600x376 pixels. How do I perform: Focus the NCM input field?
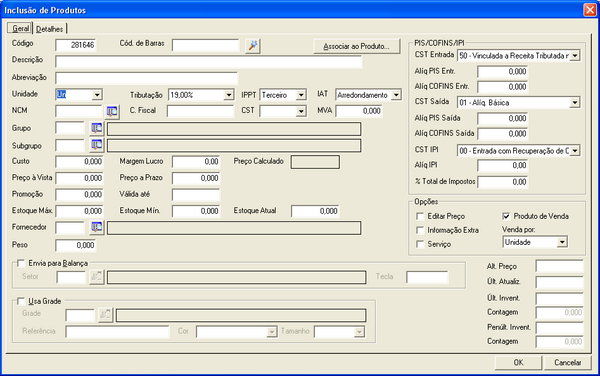click(79, 111)
